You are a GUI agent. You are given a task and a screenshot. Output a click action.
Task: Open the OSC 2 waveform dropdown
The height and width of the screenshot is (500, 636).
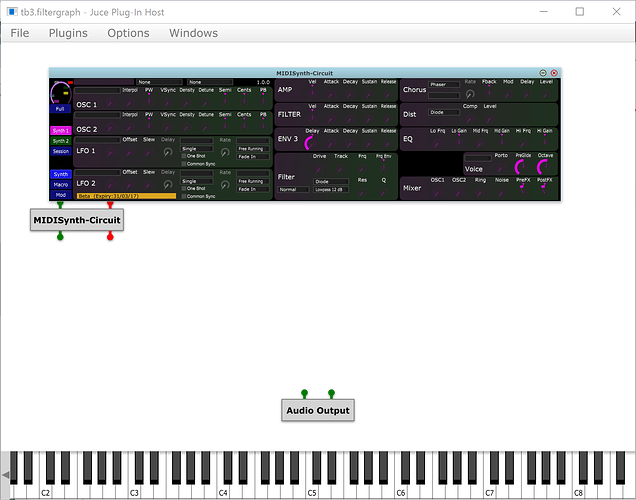point(97,115)
